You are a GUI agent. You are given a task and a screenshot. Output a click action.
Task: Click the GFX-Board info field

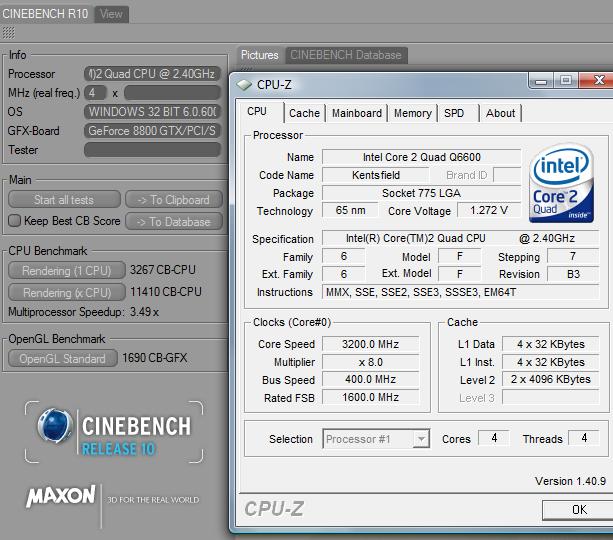[152, 131]
